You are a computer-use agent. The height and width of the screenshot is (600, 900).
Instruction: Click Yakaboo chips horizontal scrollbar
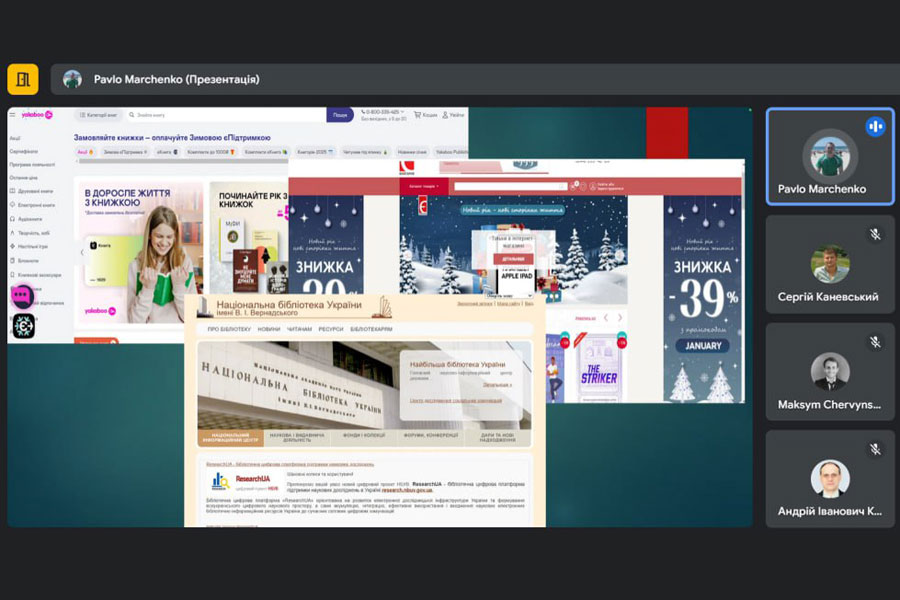184,161
